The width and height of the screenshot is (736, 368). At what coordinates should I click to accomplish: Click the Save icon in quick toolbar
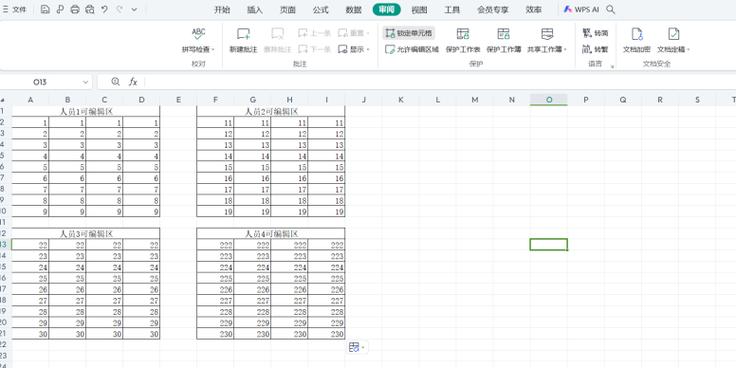click(45, 9)
